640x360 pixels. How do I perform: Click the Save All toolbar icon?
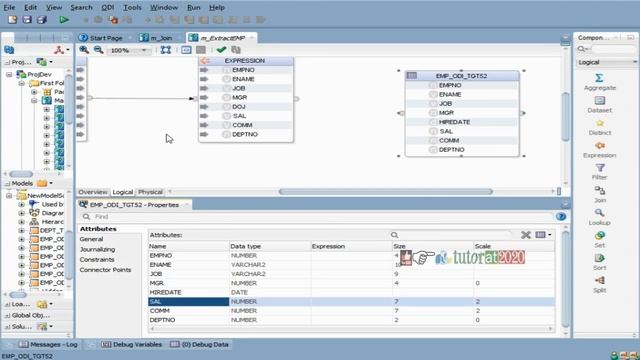click(42, 20)
